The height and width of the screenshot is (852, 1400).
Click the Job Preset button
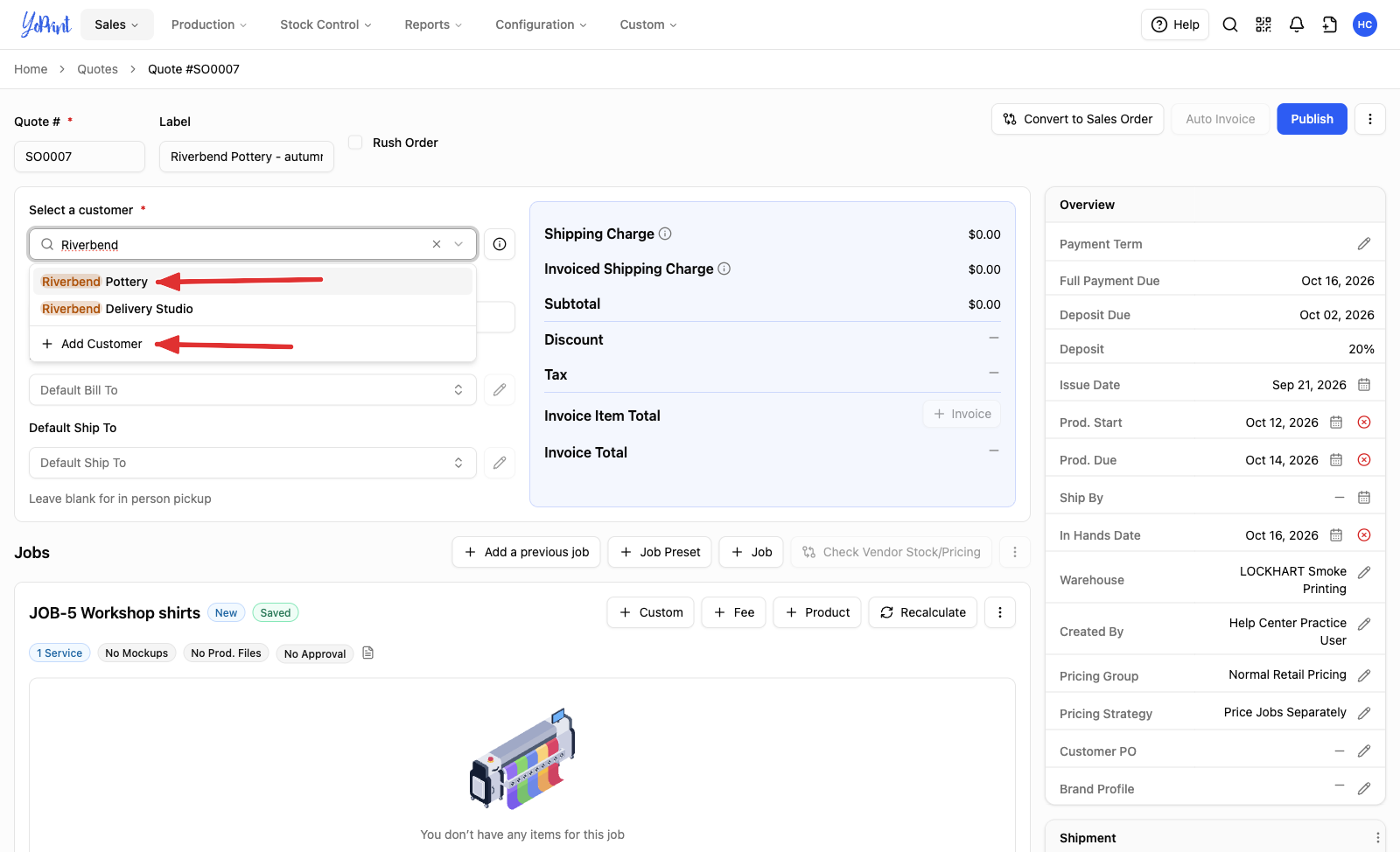point(660,552)
